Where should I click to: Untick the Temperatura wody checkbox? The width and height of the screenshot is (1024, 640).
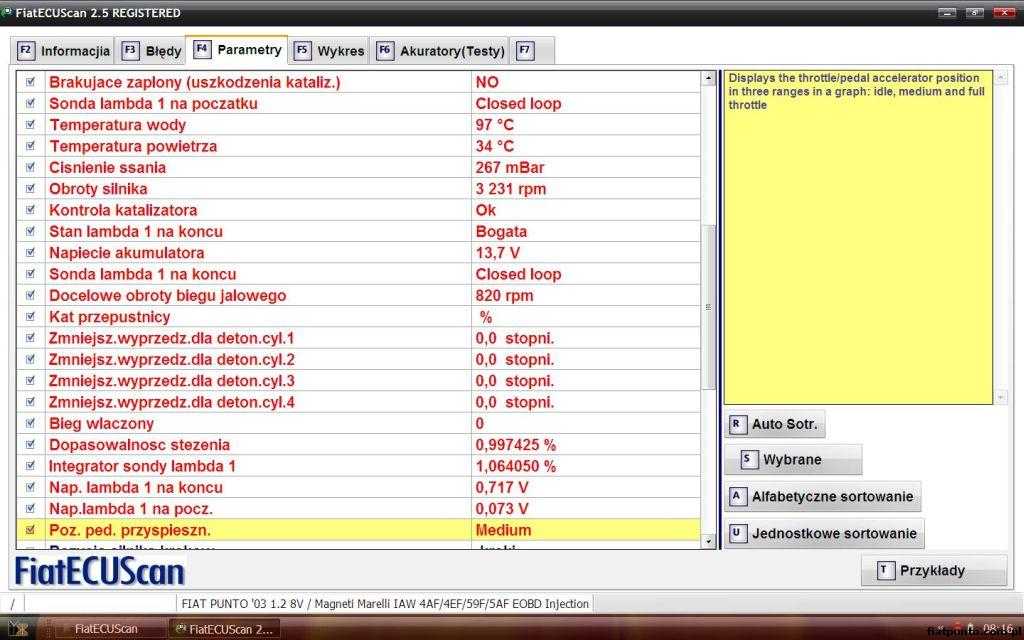tap(30, 125)
